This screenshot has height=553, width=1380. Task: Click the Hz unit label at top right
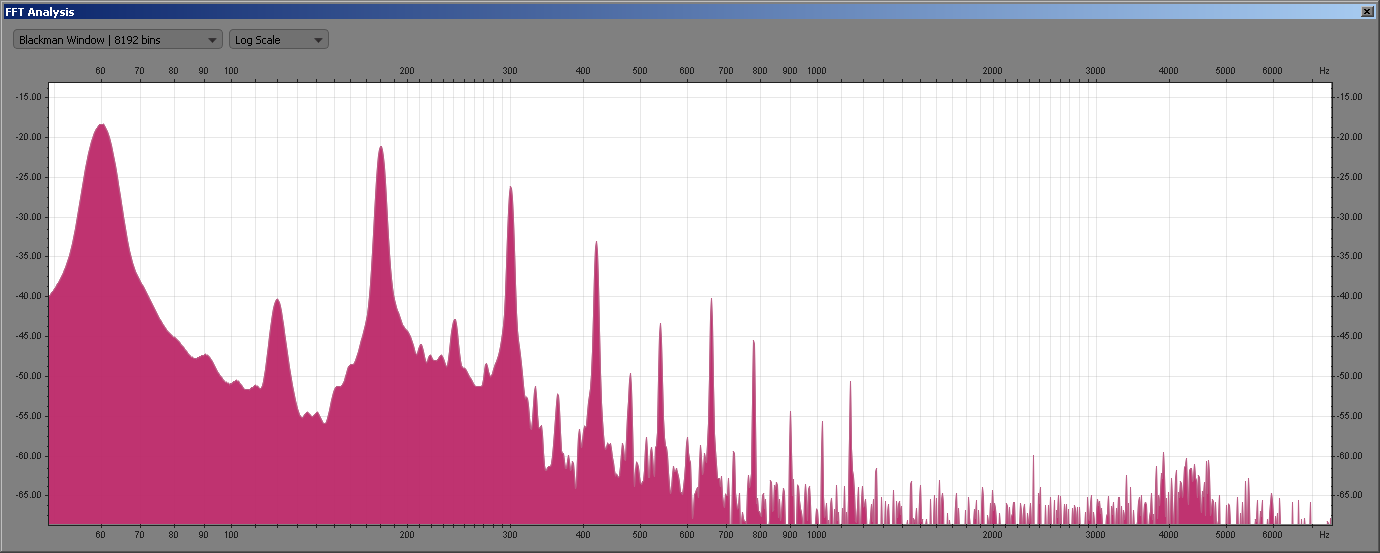[1324, 71]
